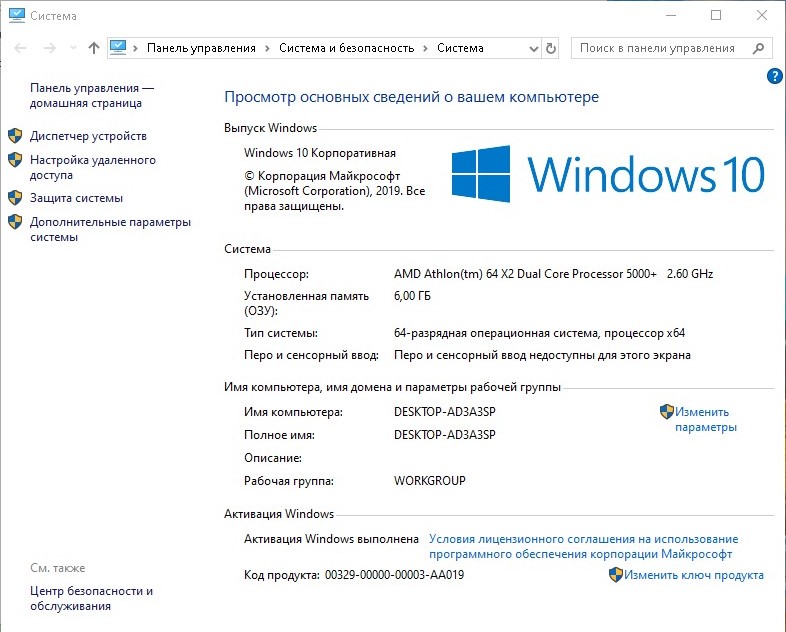This screenshot has height=632, width=786.
Task: Click shield icon beside Изменить параметры
Action: [x=667, y=411]
